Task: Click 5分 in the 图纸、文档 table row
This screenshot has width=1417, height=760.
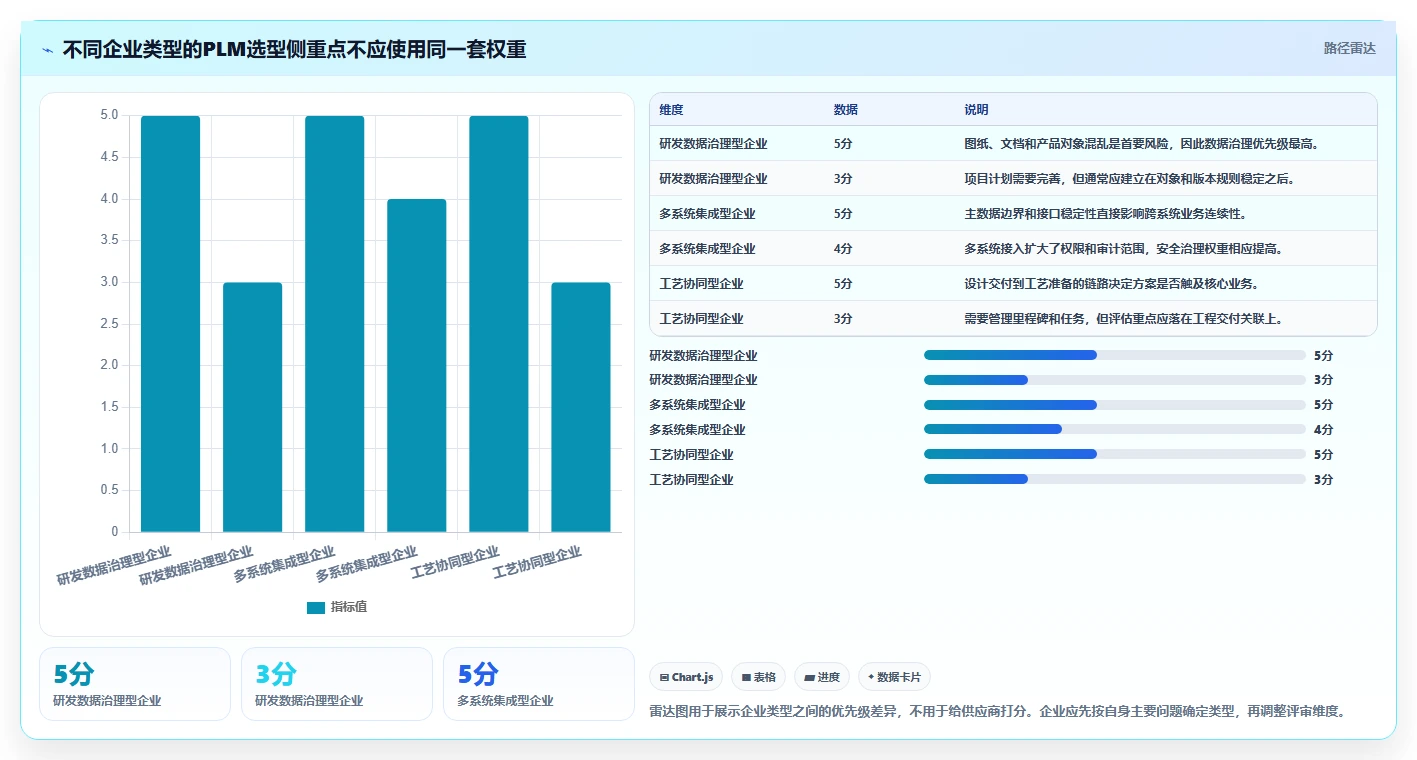Action: tap(843, 144)
